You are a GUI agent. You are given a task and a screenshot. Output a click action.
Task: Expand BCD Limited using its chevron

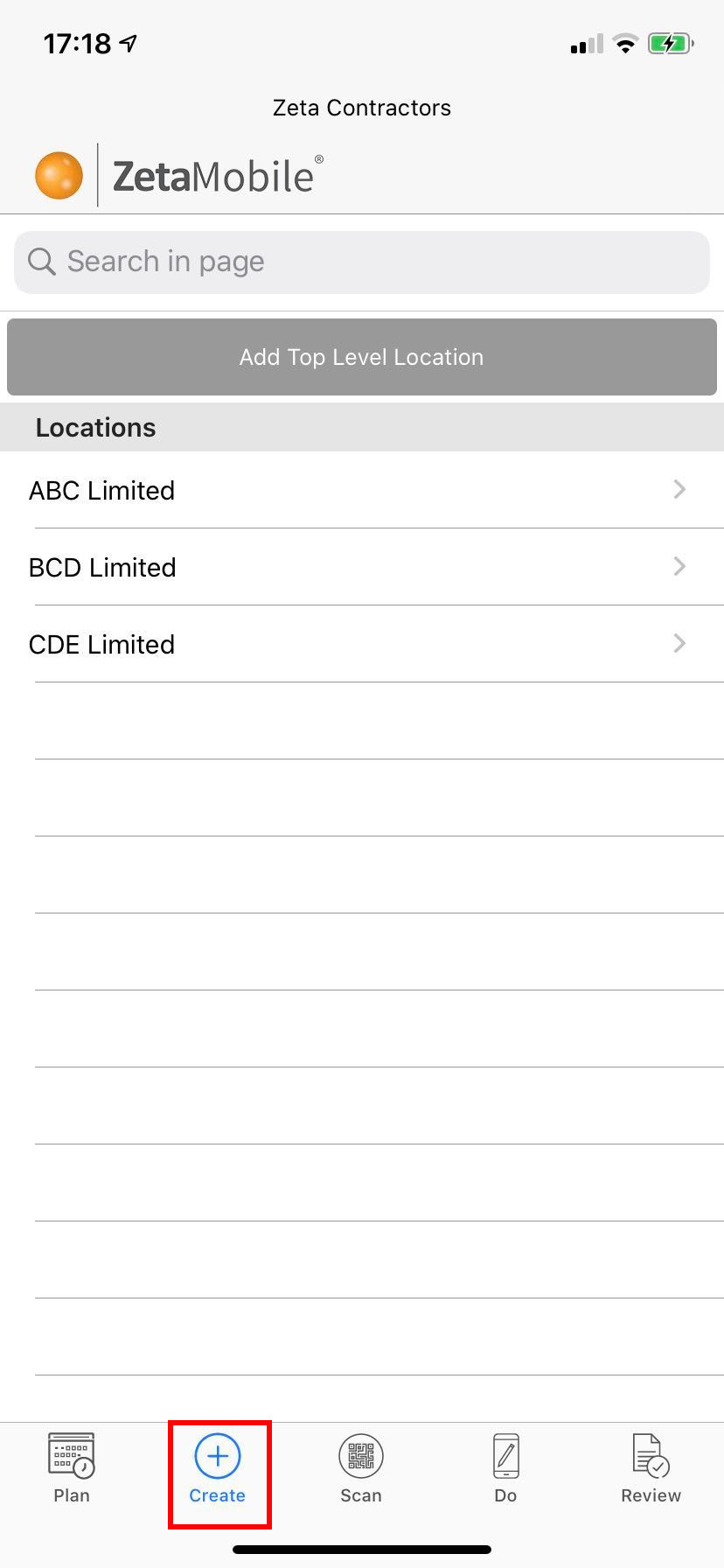click(679, 566)
